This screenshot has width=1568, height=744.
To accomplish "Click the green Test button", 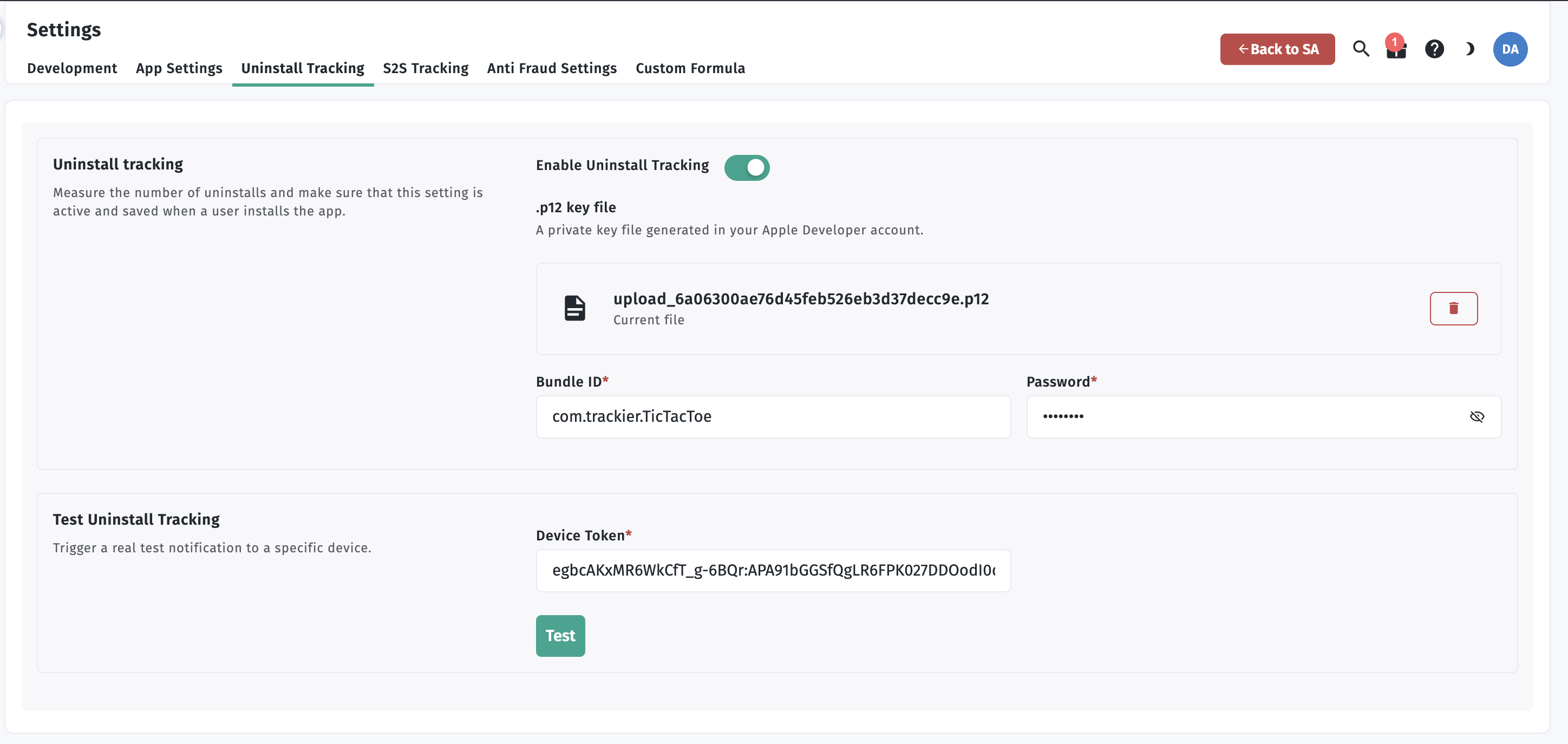I will click(x=560, y=636).
